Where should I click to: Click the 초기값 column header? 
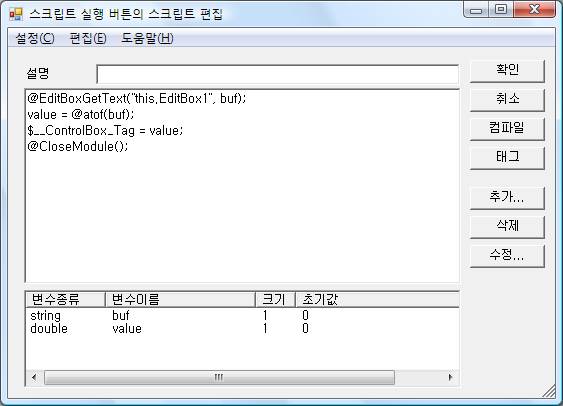[x=377, y=299]
